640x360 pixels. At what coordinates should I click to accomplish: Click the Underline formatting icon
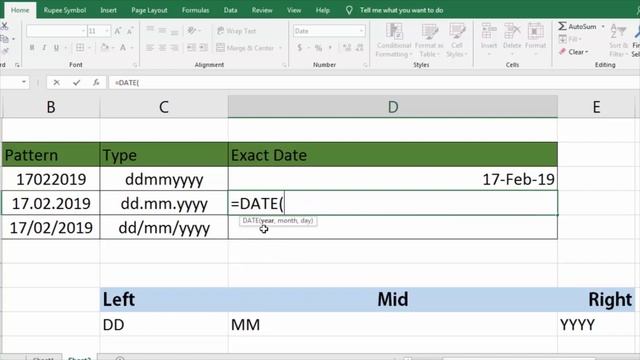tap(56, 48)
